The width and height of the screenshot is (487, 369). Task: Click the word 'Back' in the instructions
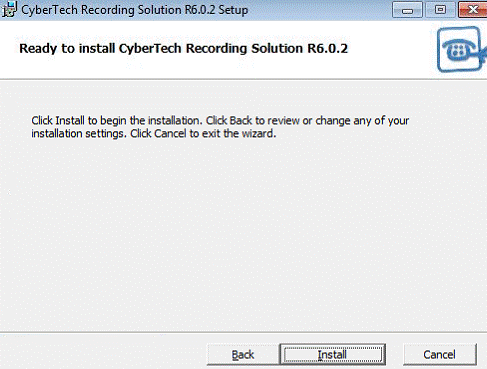tap(241, 120)
